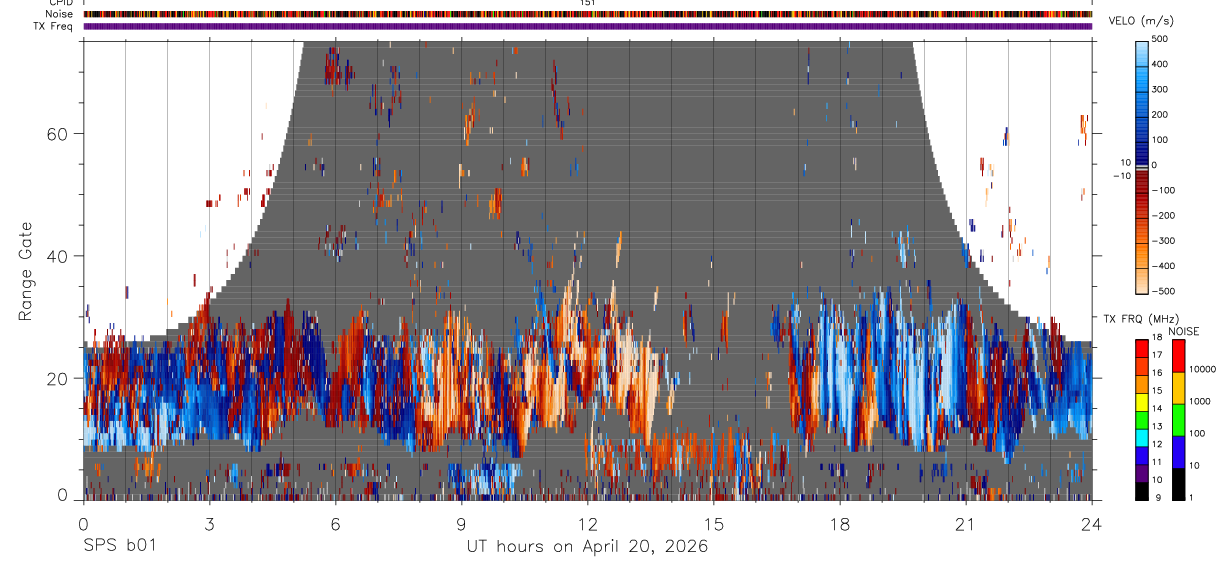Click the yellow 14-15 MHz TX frequency swatch
The image size is (1228, 567).
(x=1142, y=402)
